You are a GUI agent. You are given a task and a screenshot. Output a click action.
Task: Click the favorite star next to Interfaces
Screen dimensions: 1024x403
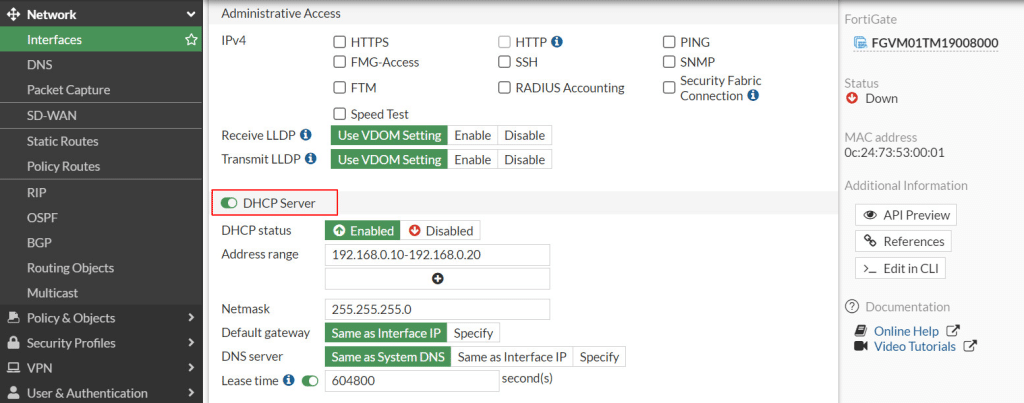pos(191,40)
